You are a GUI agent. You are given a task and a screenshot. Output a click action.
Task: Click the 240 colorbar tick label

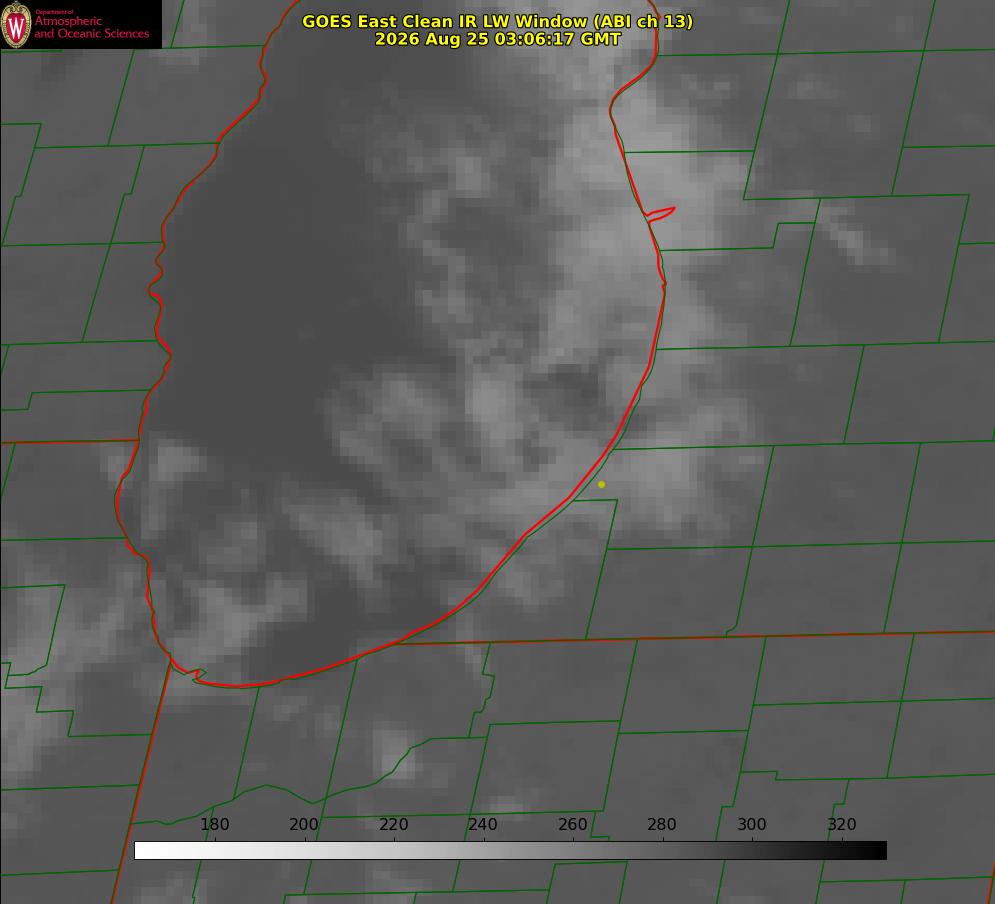pyautogui.click(x=483, y=824)
